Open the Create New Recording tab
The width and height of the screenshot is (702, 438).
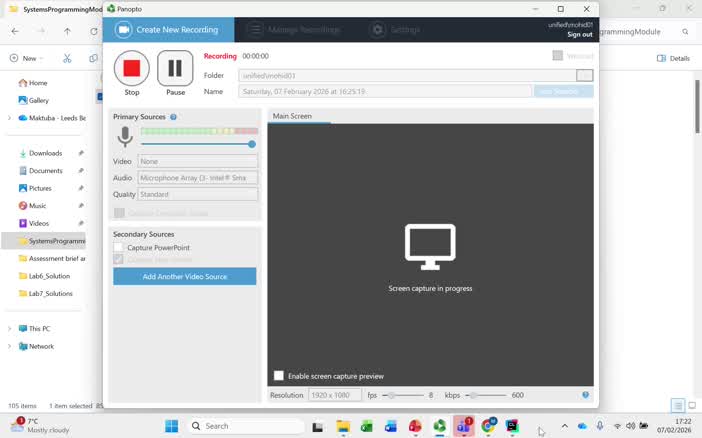coord(168,30)
